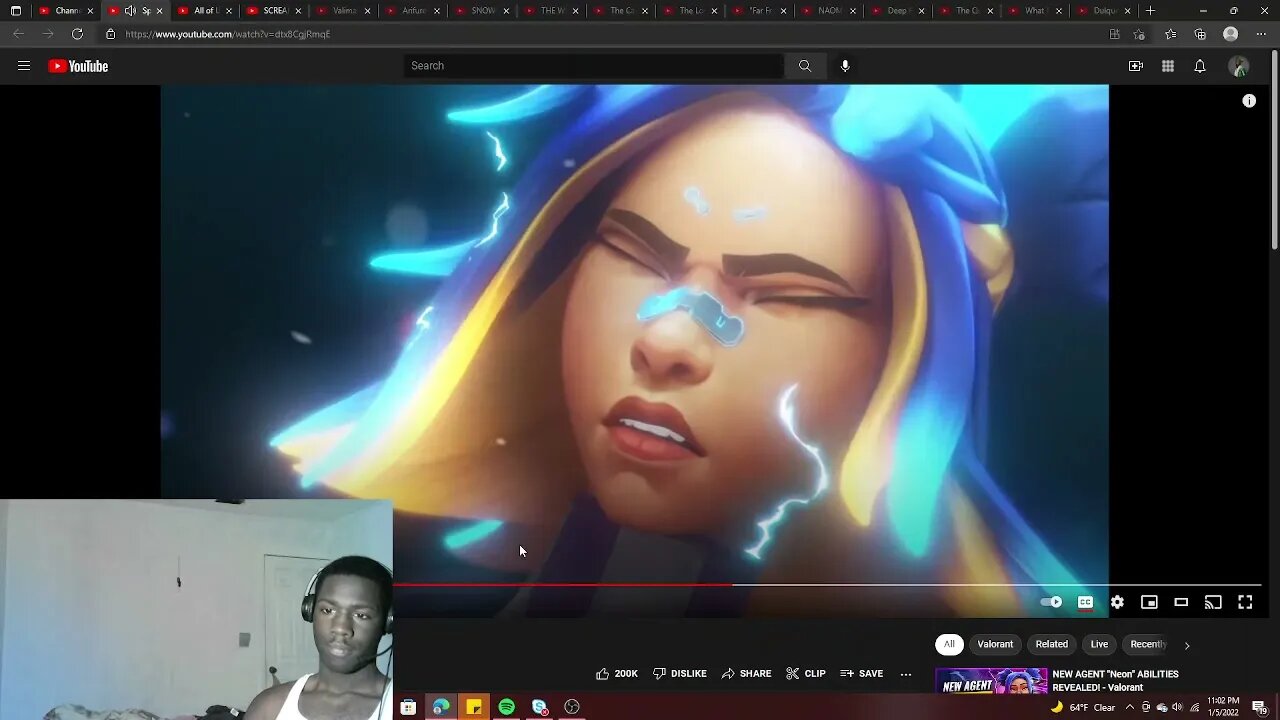
Task: Enter full screen mode
Action: (x=1245, y=602)
